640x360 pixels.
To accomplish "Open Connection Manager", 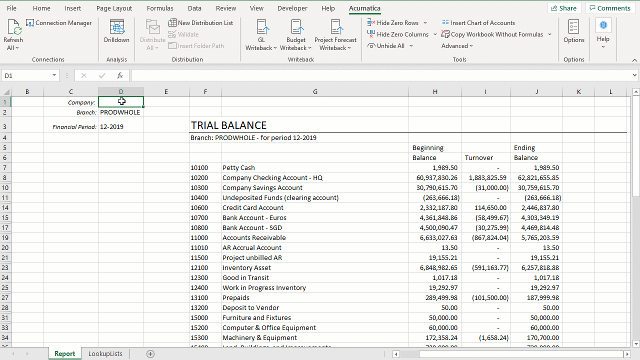I will click(x=59, y=23).
